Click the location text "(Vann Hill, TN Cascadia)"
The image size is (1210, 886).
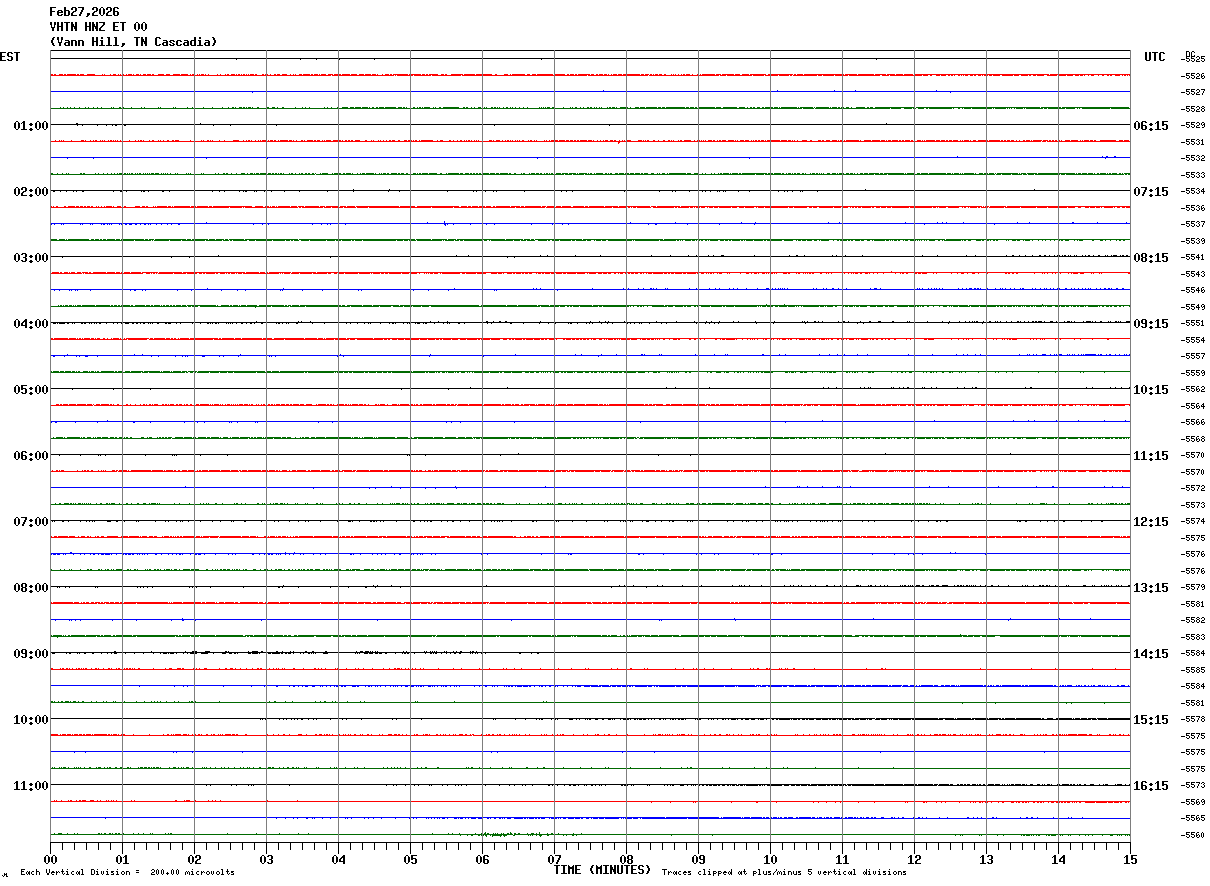click(x=133, y=42)
